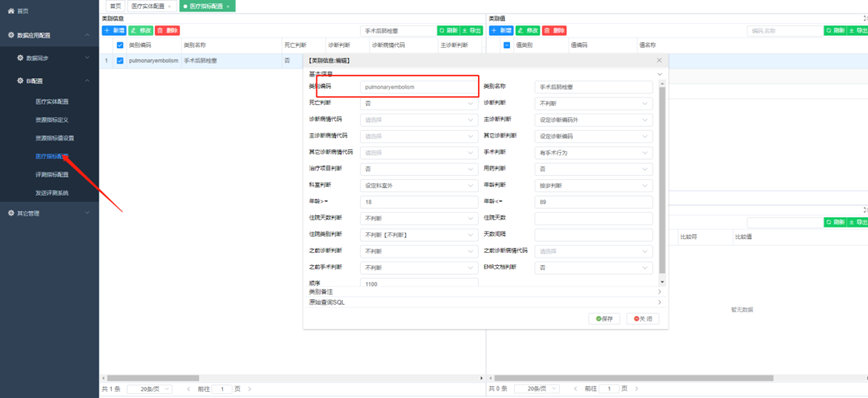Toggle the select-all checkbox in 类别值 header

click(x=507, y=45)
